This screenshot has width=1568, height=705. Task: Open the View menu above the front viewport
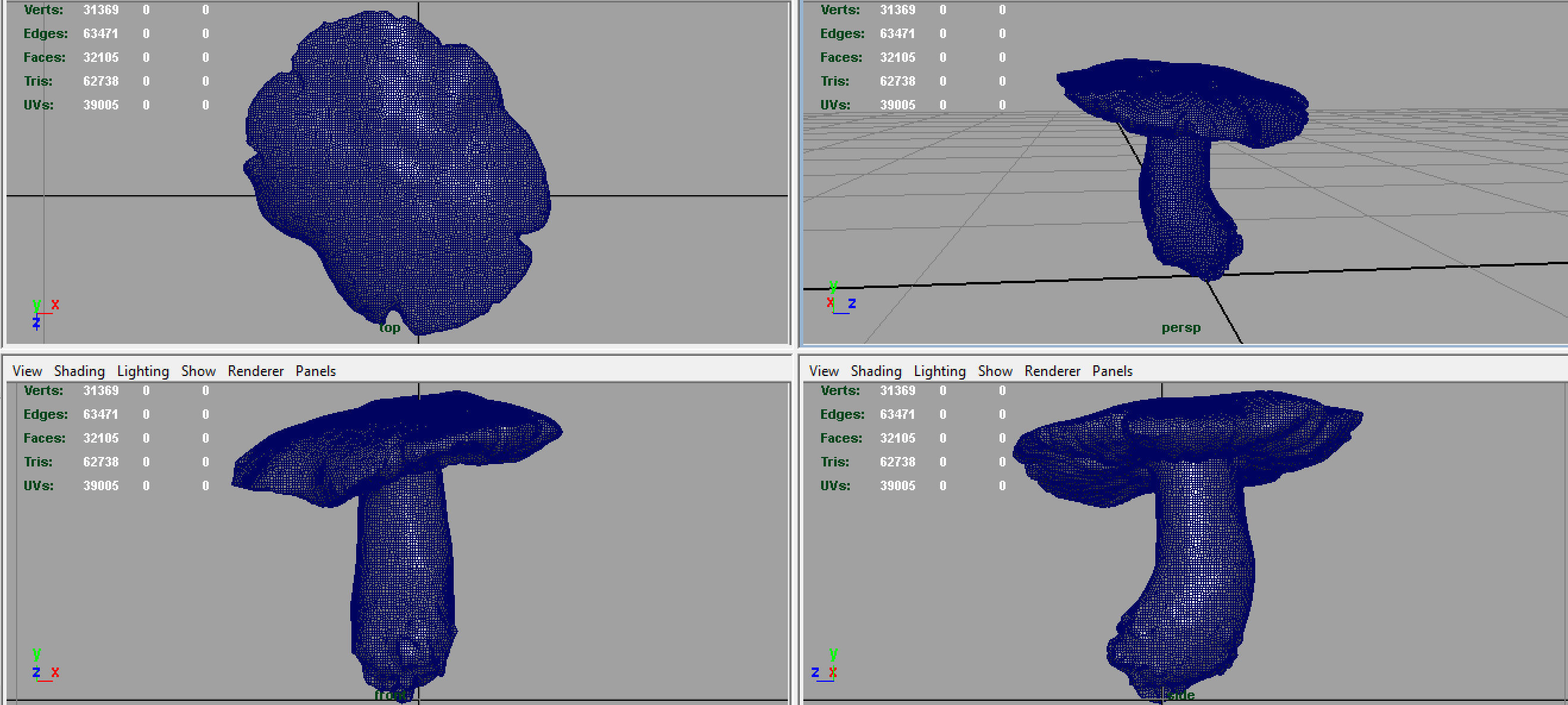tap(27, 371)
